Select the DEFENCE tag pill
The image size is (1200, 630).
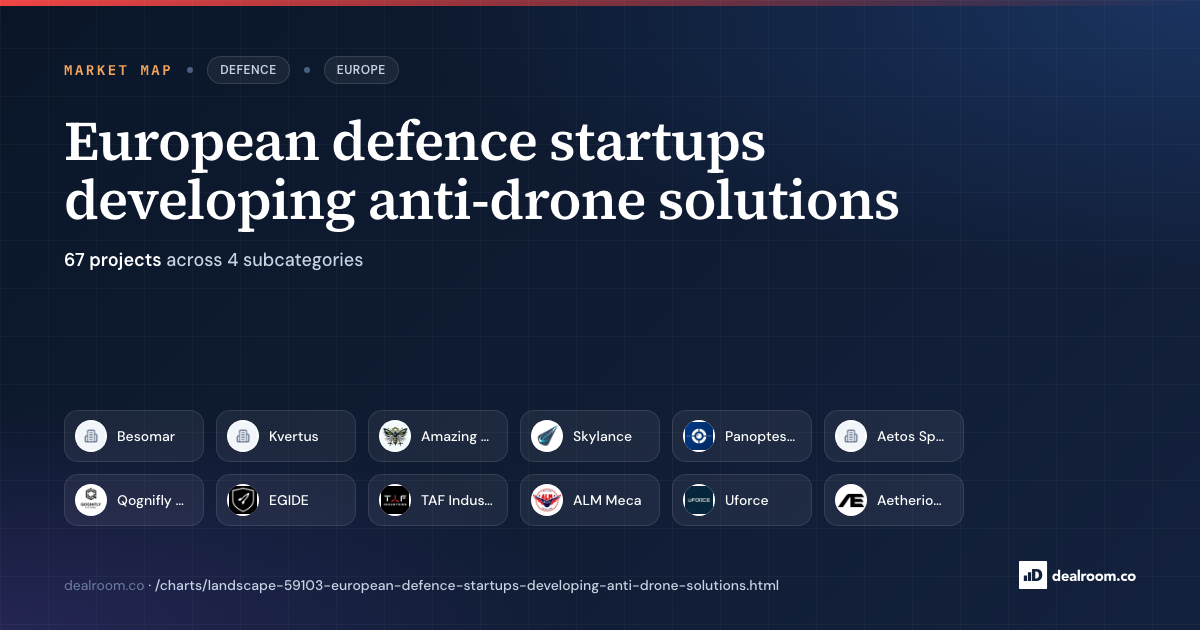click(248, 70)
